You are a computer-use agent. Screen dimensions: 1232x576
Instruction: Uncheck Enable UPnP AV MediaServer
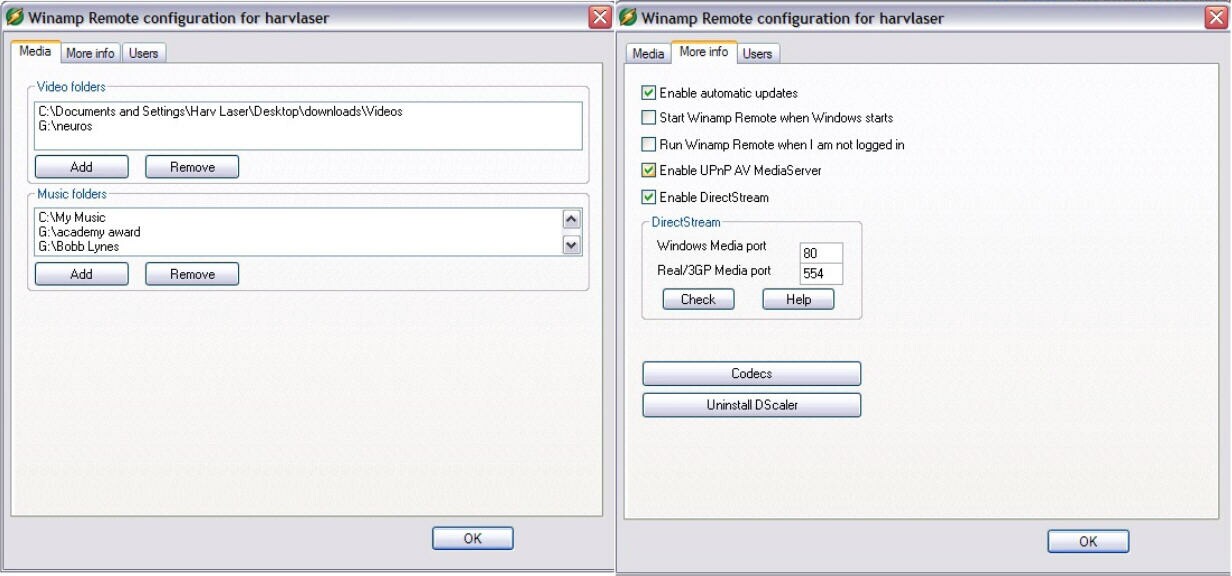[x=649, y=170]
